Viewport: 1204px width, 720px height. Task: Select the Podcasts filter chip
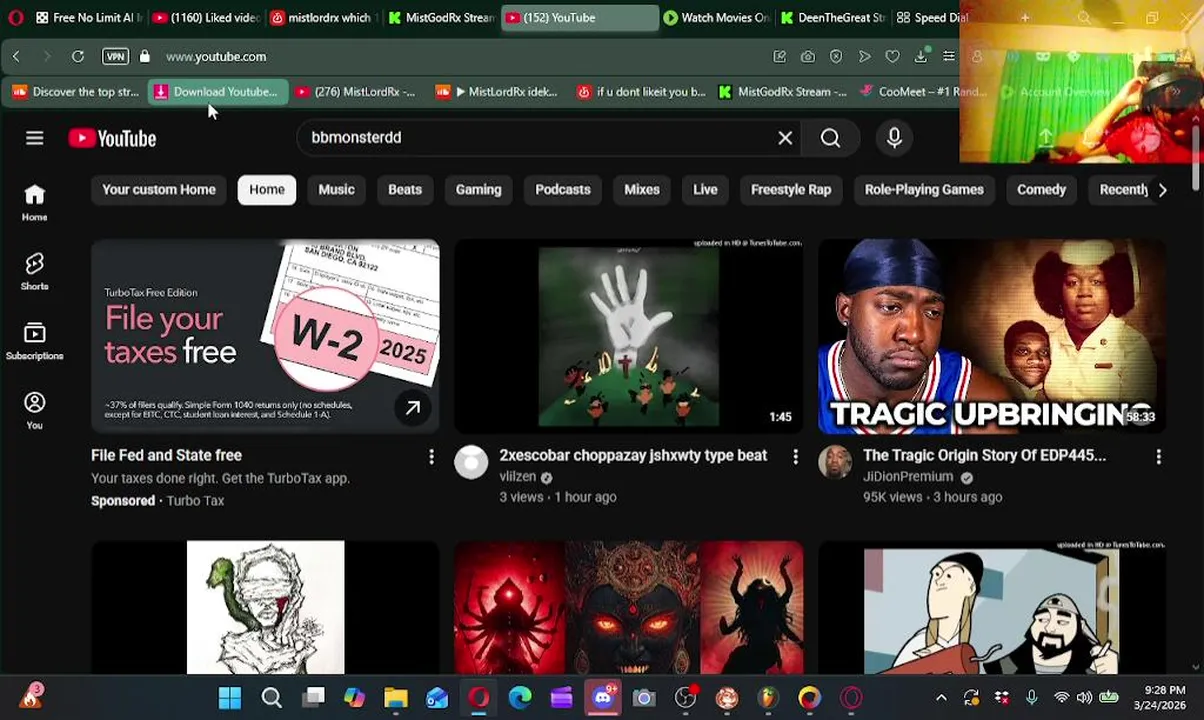coord(563,189)
